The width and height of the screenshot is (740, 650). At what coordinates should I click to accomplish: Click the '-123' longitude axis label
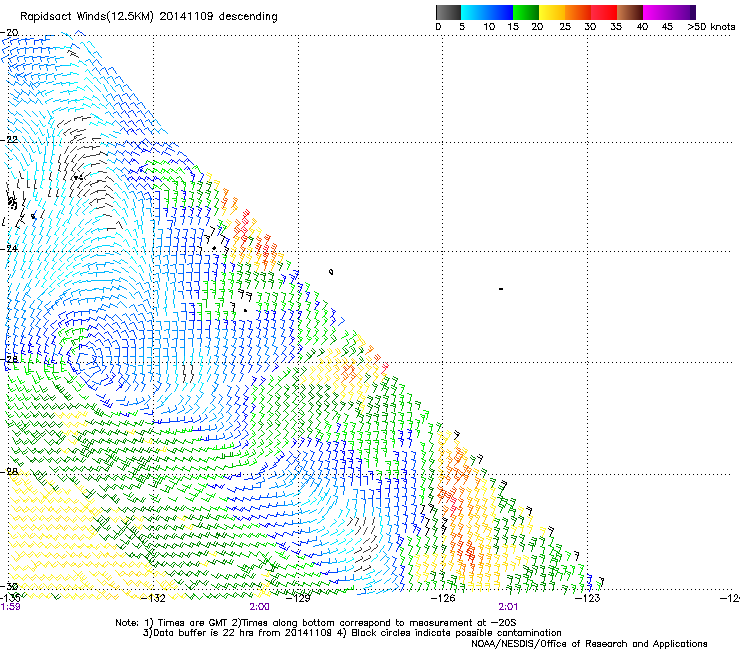[588, 599]
